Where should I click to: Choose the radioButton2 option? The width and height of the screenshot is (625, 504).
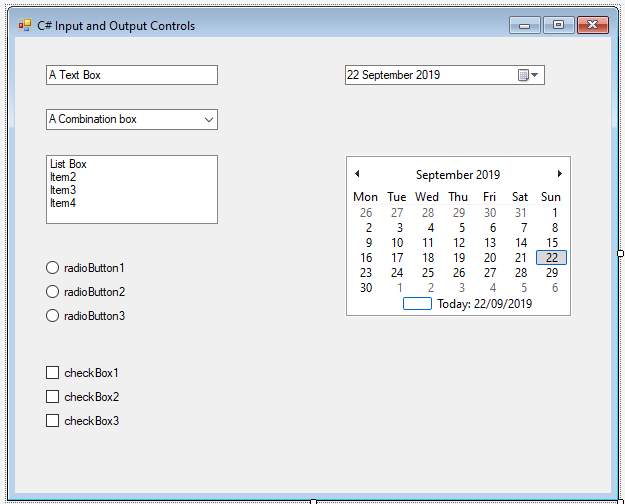(x=53, y=292)
